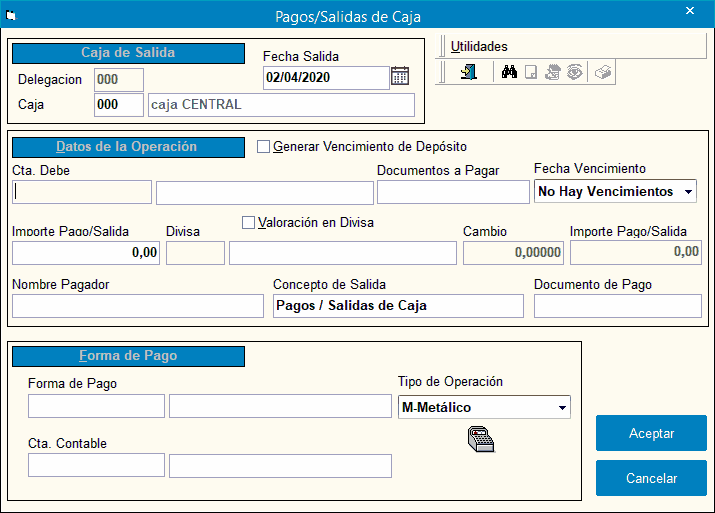The height and width of the screenshot is (513, 715).
Task: Click the exit door toolbar icon
Action: pos(468,73)
